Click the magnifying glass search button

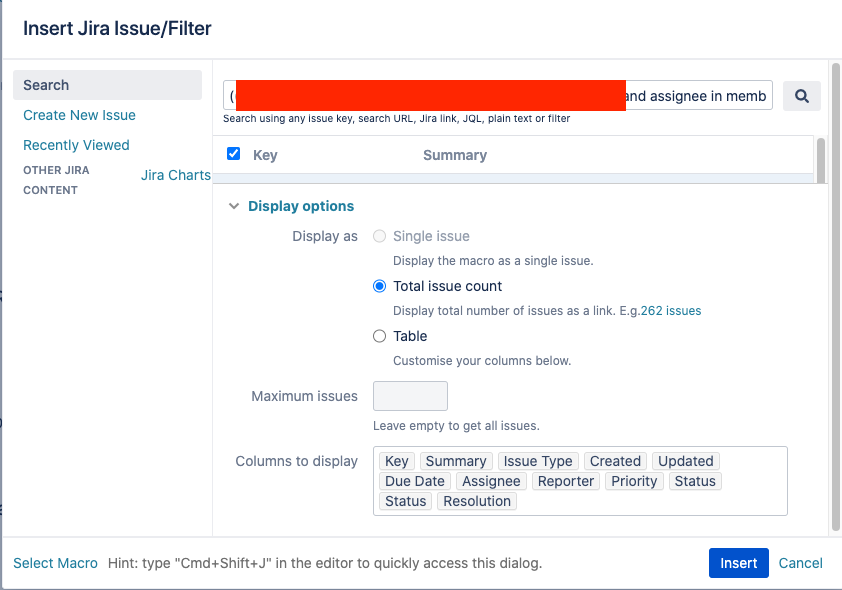point(801,96)
